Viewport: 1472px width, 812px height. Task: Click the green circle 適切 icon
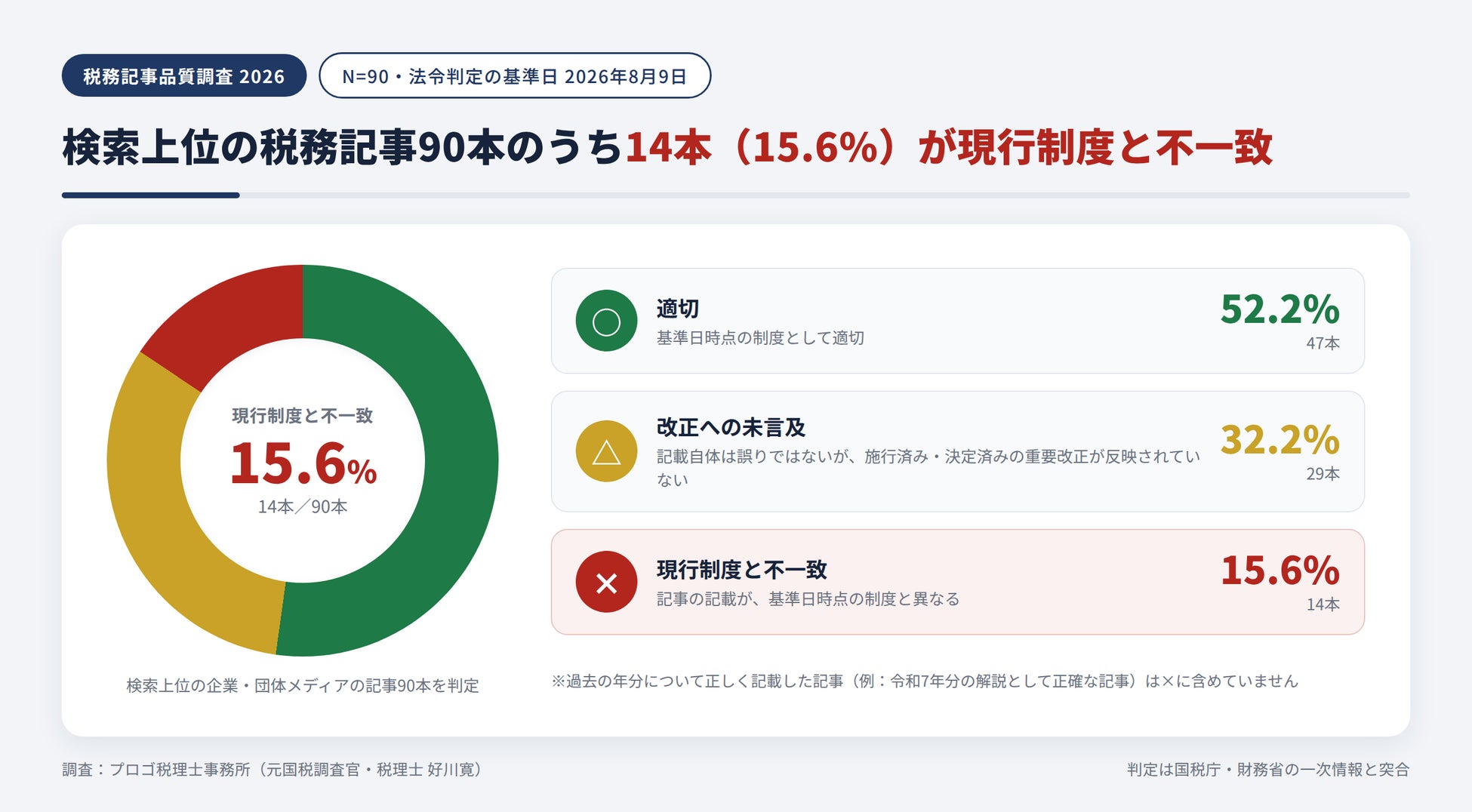pyautogui.click(x=606, y=321)
